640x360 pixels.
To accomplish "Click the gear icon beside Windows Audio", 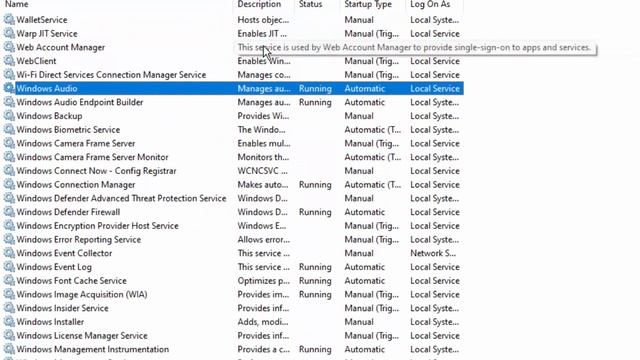I will click(9, 88).
